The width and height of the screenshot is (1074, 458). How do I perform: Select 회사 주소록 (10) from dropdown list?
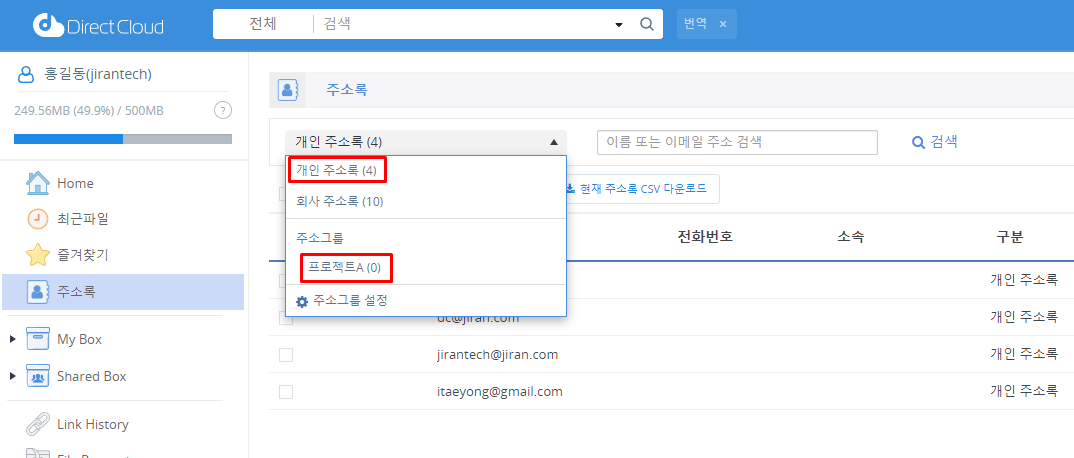tap(339, 201)
